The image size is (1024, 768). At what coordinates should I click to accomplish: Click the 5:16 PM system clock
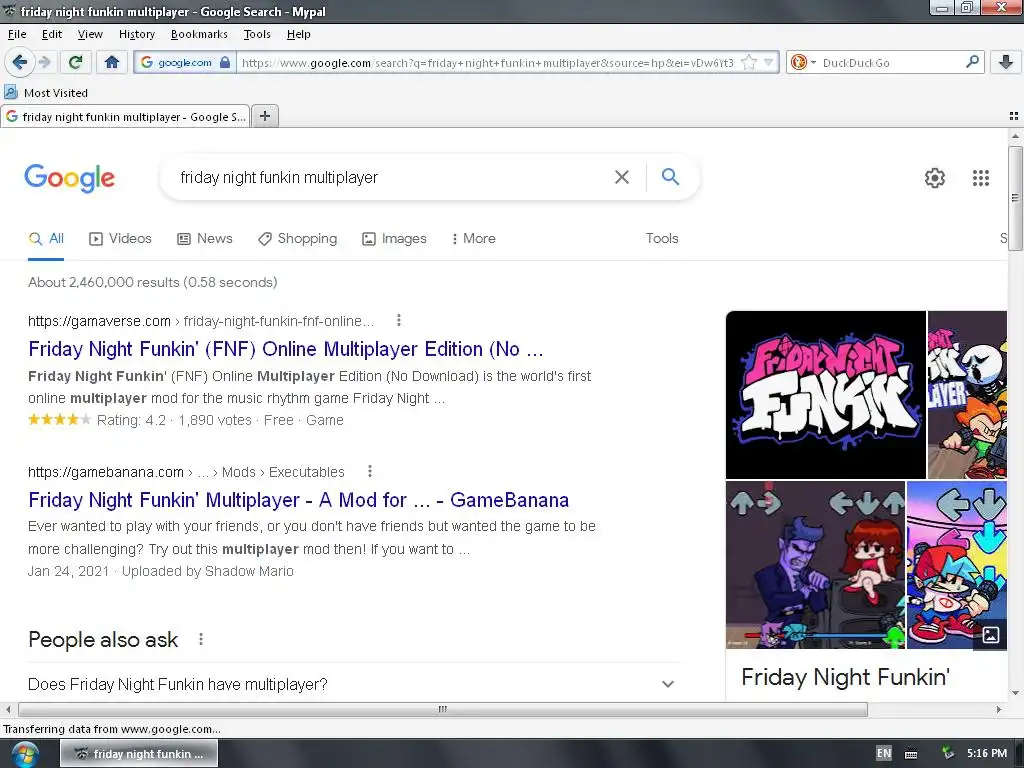(x=987, y=753)
